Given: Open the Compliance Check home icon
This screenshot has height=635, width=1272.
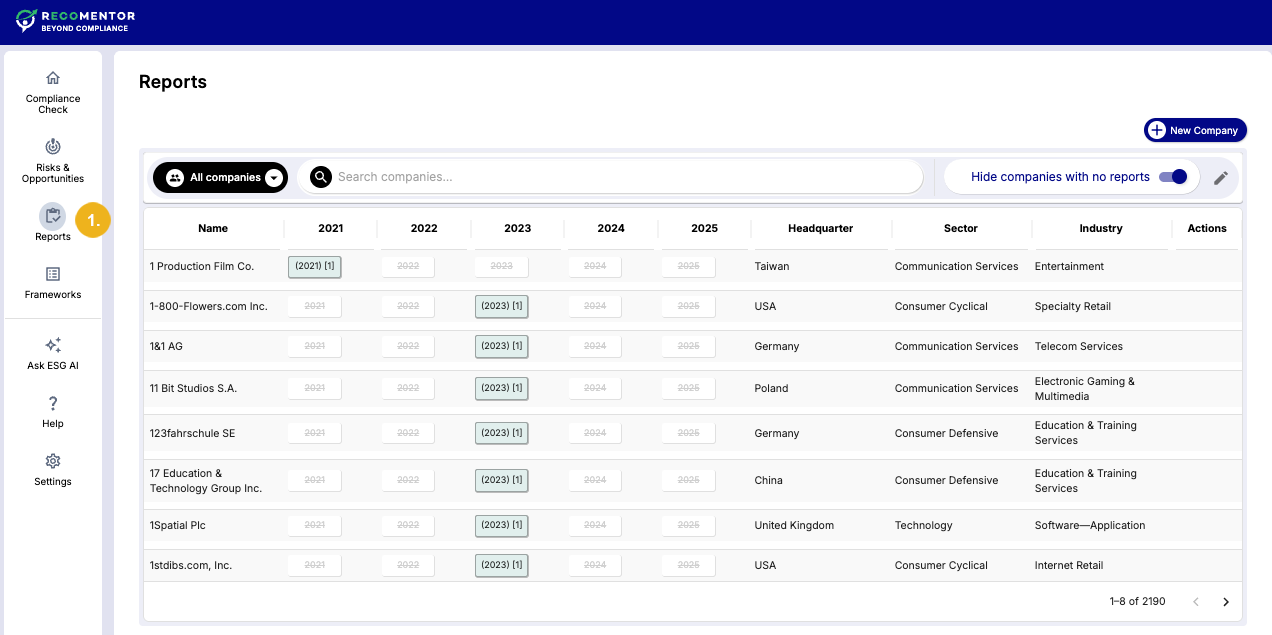Looking at the screenshot, I should click(x=53, y=78).
